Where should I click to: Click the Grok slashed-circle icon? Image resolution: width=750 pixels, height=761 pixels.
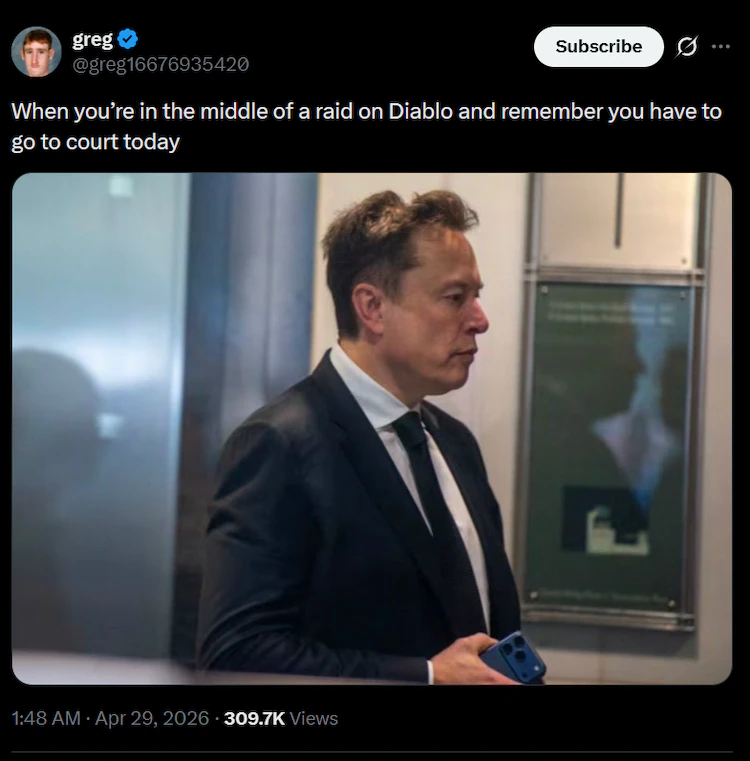click(x=687, y=47)
